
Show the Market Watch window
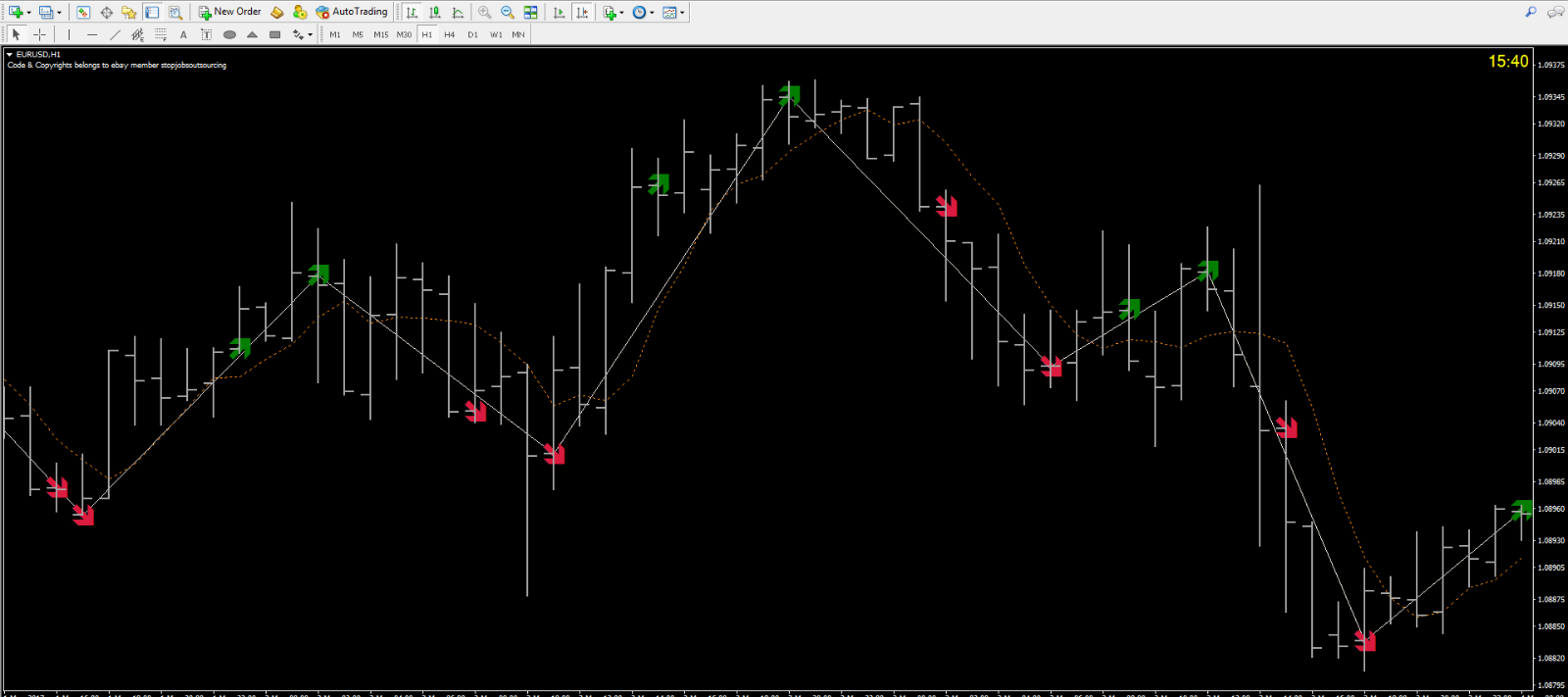pyautogui.click(x=83, y=12)
